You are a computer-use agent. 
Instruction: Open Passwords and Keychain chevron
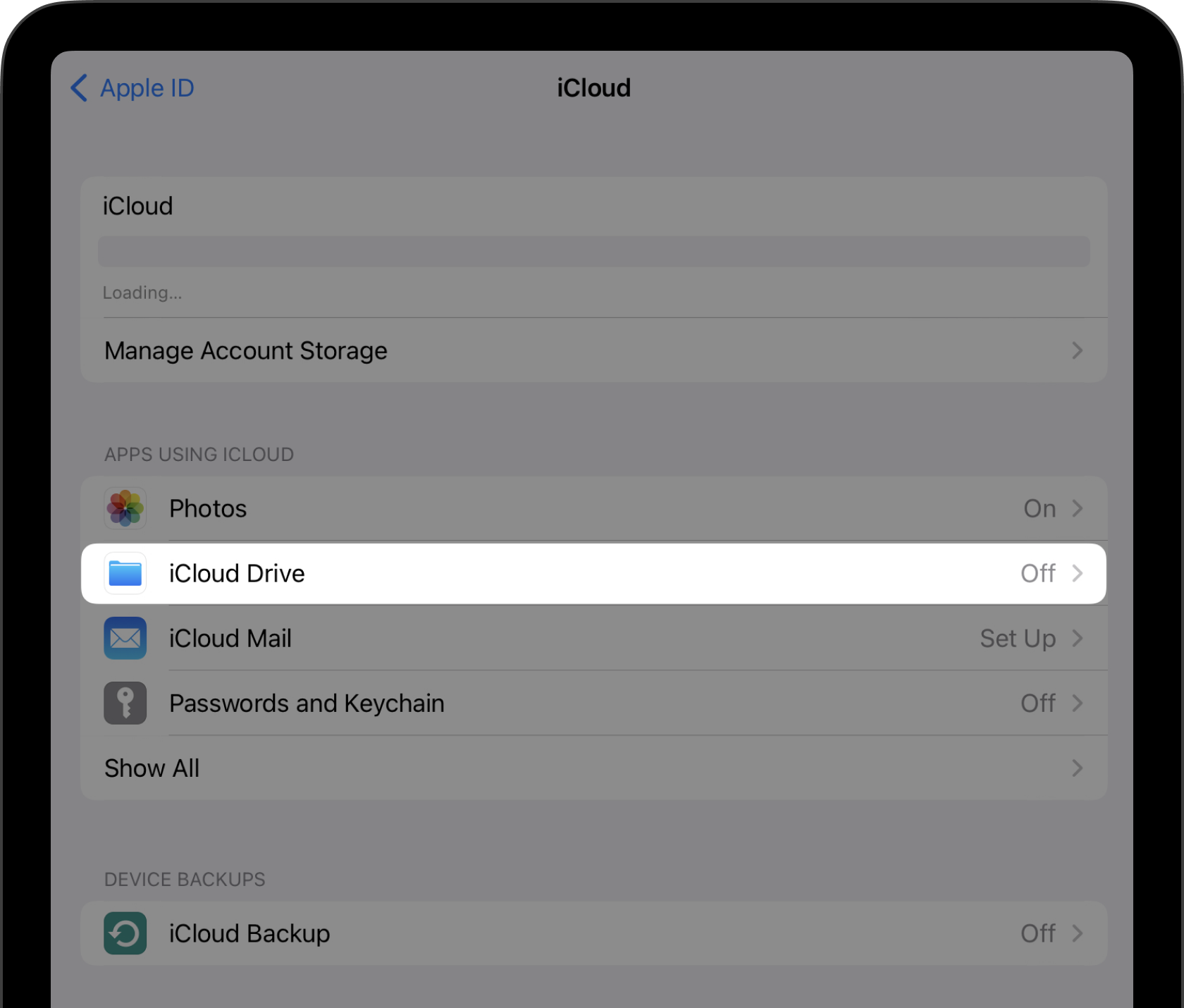tap(1077, 703)
